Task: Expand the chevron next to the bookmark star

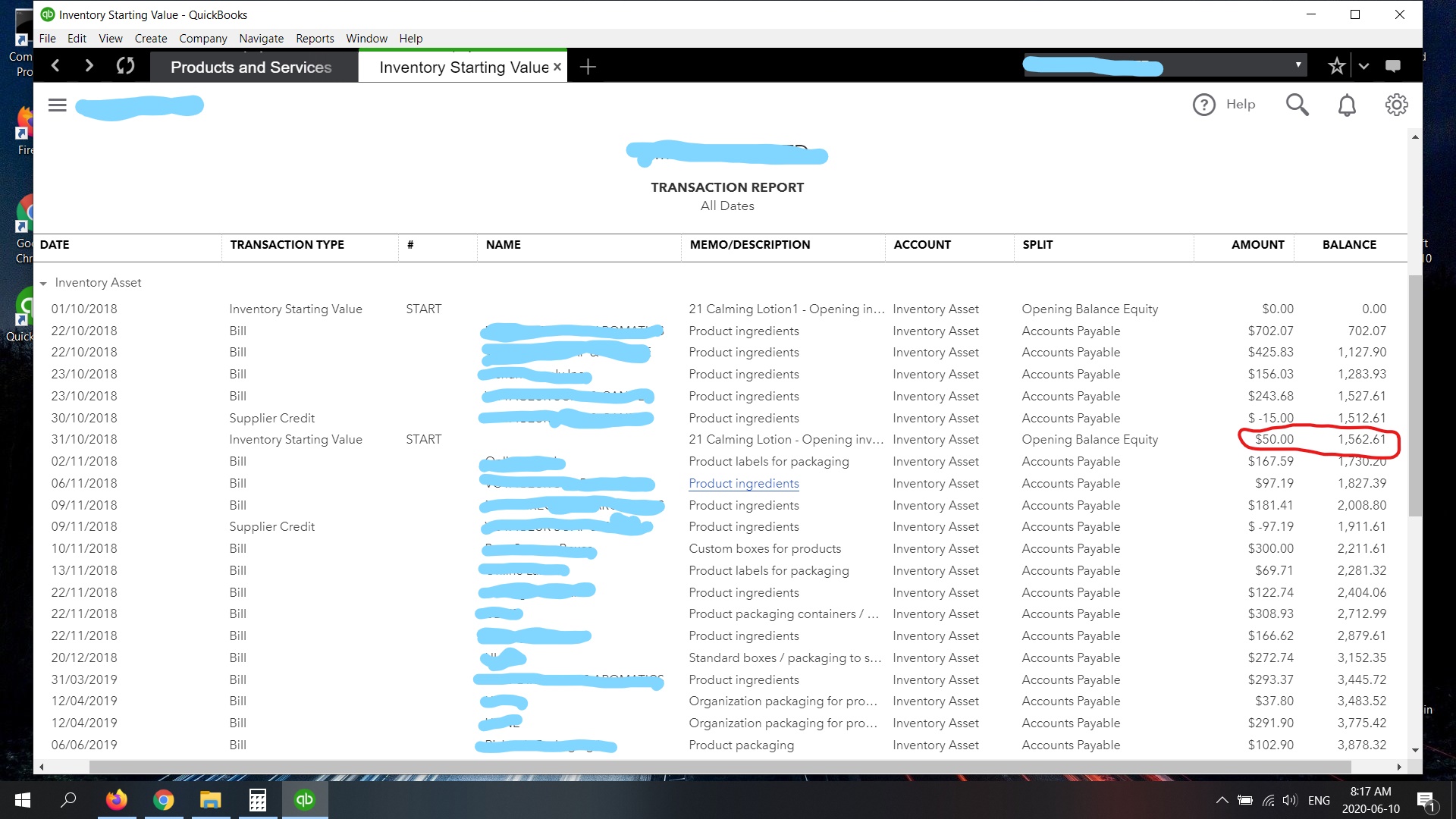Action: tap(1363, 66)
